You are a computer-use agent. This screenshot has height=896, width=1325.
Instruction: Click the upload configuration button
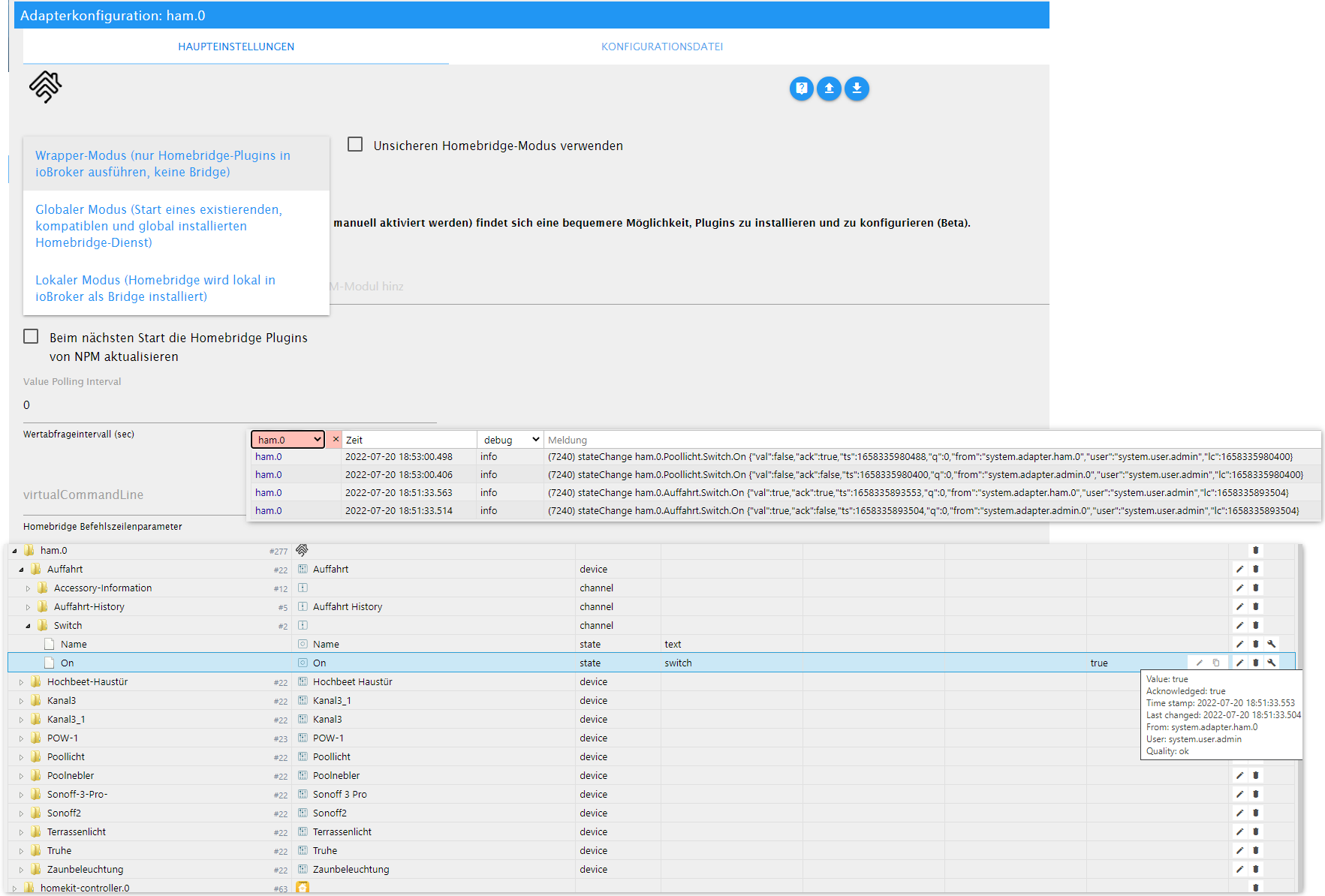pos(829,89)
